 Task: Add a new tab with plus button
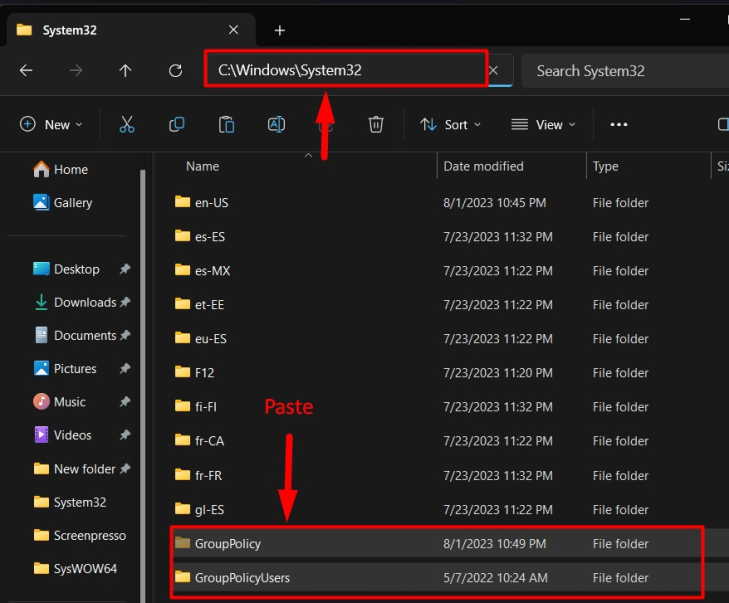[280, 30]
